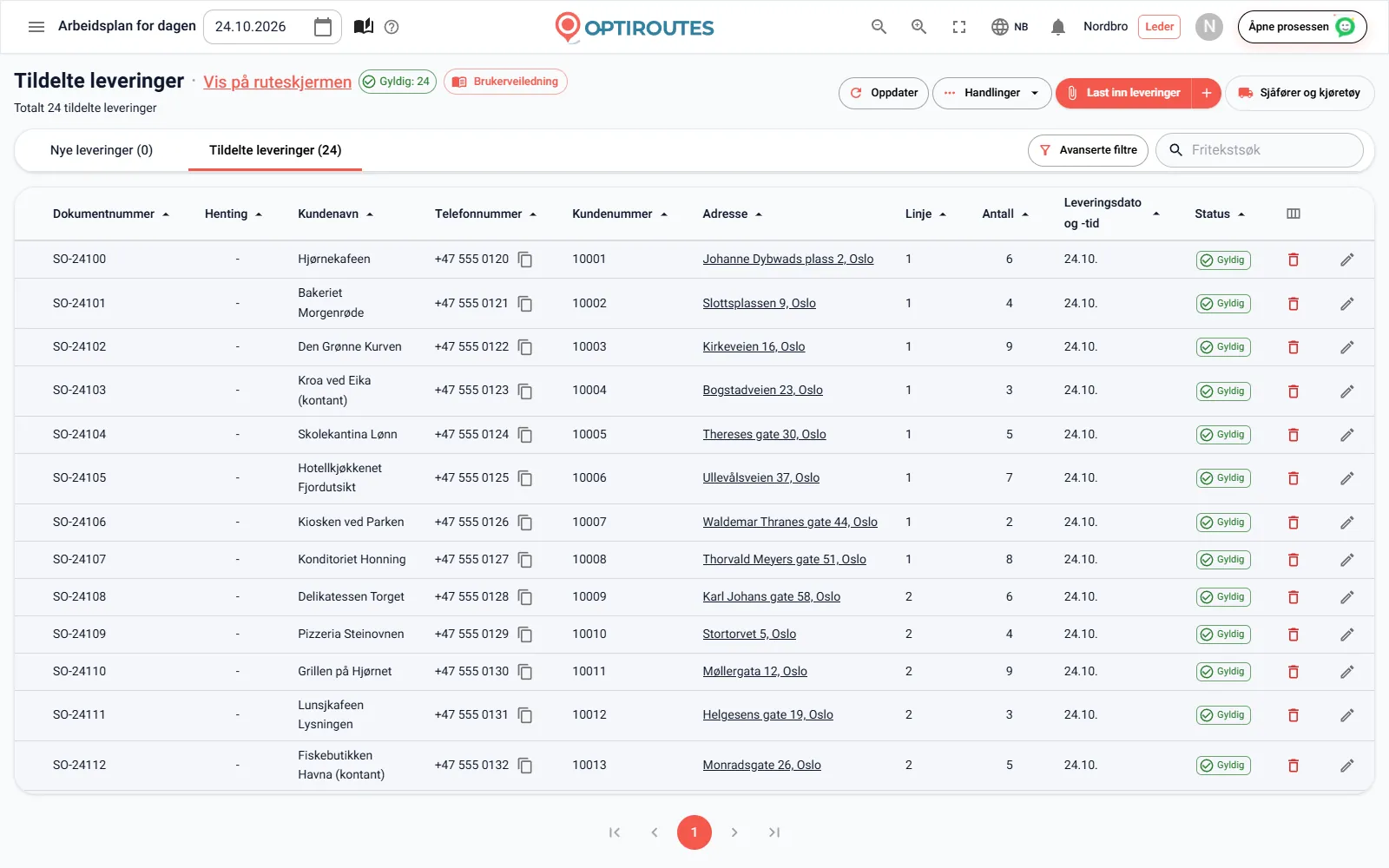Click Last inn leveringer button
1389x868 pixels.
coord(1124,93)
